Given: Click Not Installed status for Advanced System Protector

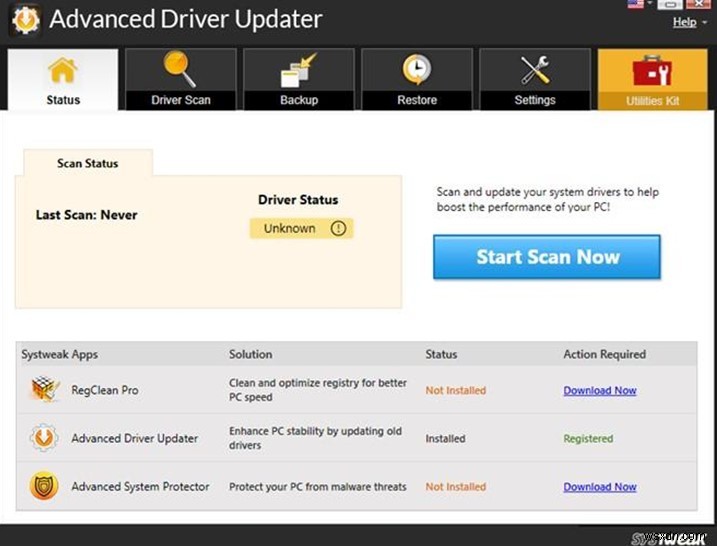Looking at the screenshot, I should 456,487.
